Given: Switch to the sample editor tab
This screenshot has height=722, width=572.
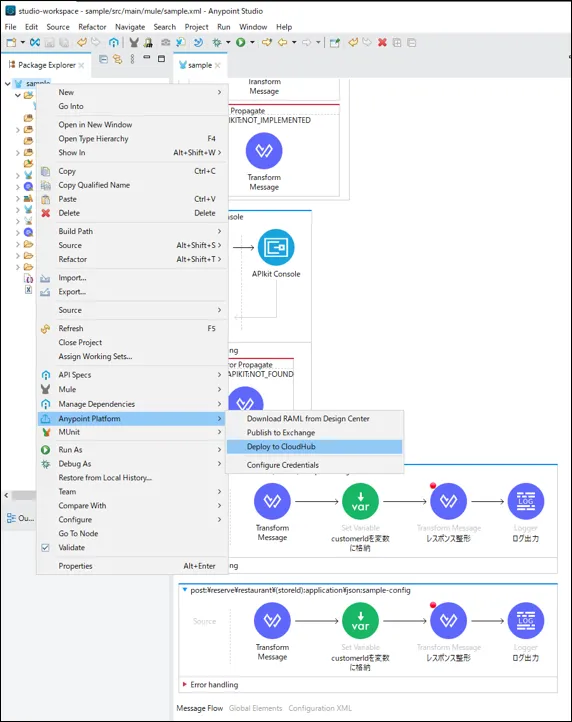Looking at the screenshot, I should click(x=200, y=65).
